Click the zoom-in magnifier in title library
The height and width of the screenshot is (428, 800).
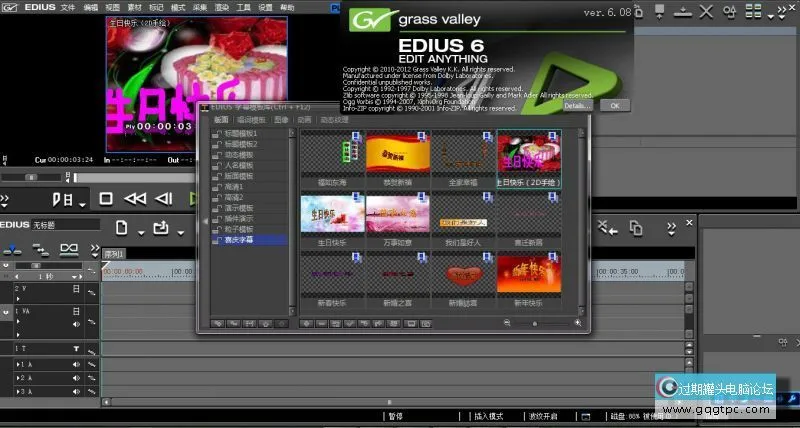[577, 323]
